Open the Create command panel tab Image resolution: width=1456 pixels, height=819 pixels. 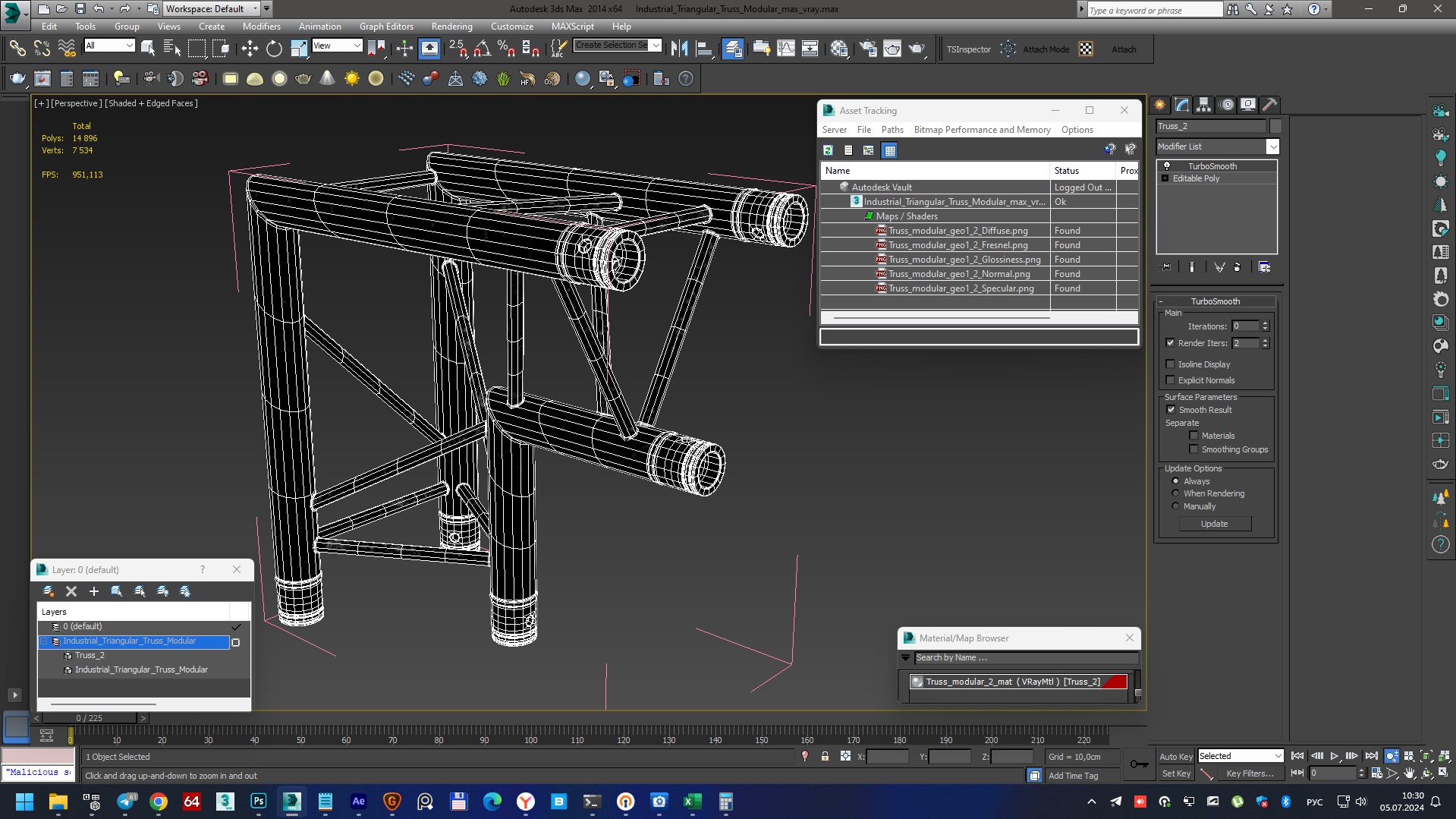(x=1160, y=105)
